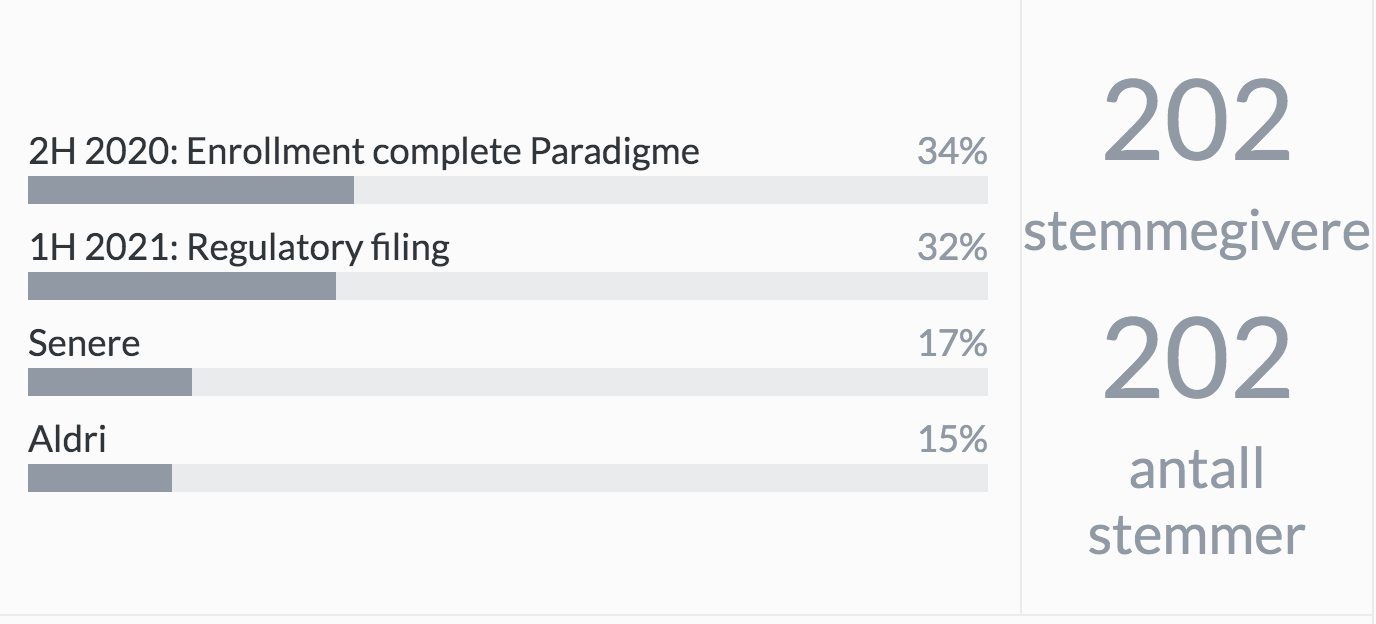
Task: Click the unfilled part of the Regulatory filing bar
Action: point(662,286)
